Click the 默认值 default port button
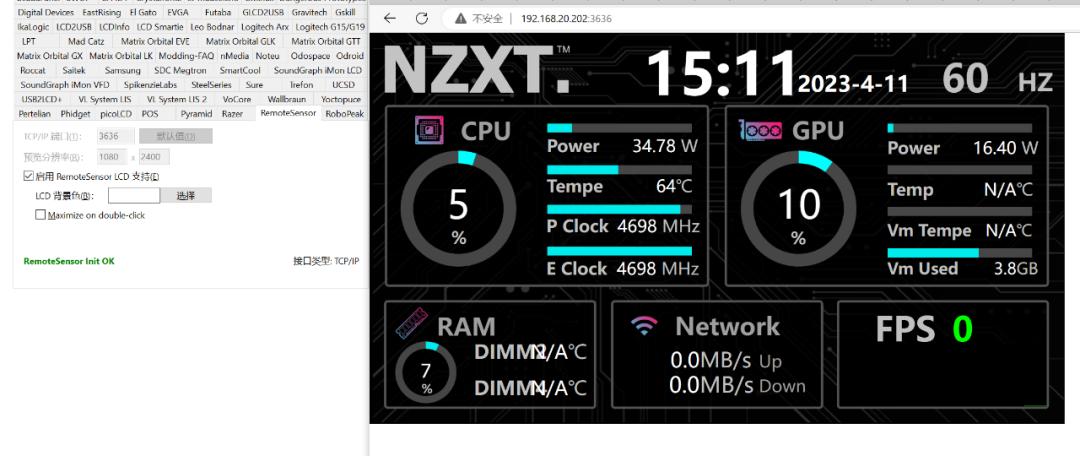This screenshot has height=456, width=1080. pos(176,136)
